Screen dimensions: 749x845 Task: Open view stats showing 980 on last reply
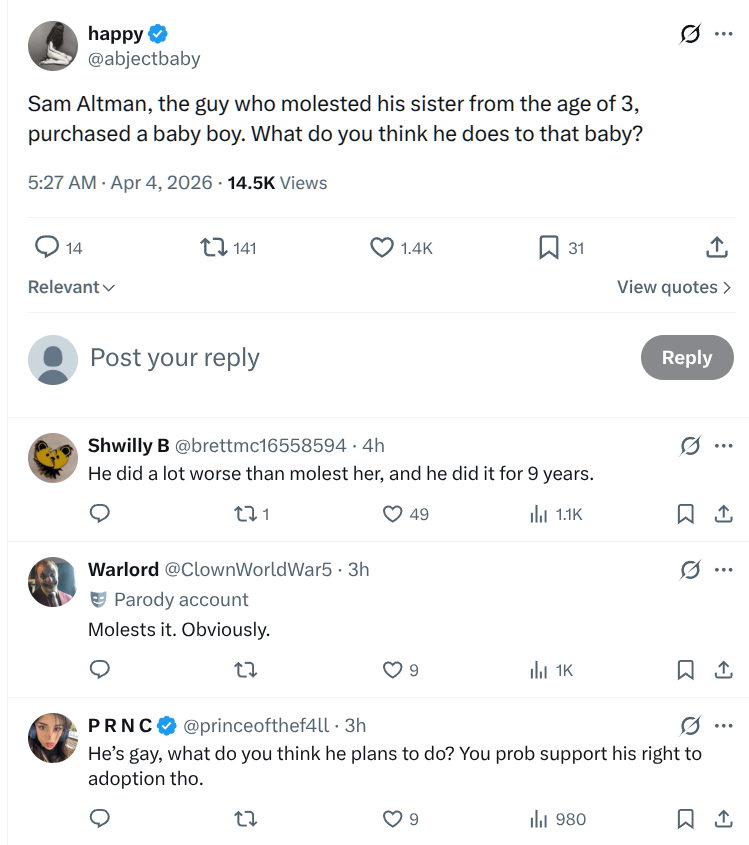(x=538, y=819)
